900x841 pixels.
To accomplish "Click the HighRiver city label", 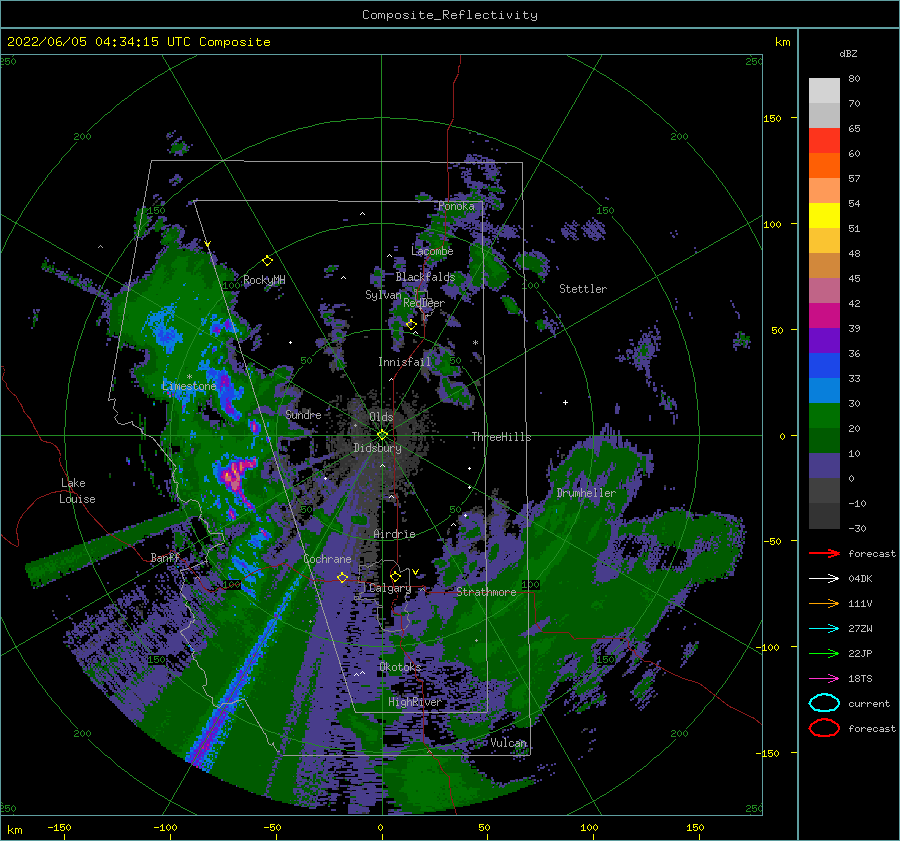I will [415, 702].
